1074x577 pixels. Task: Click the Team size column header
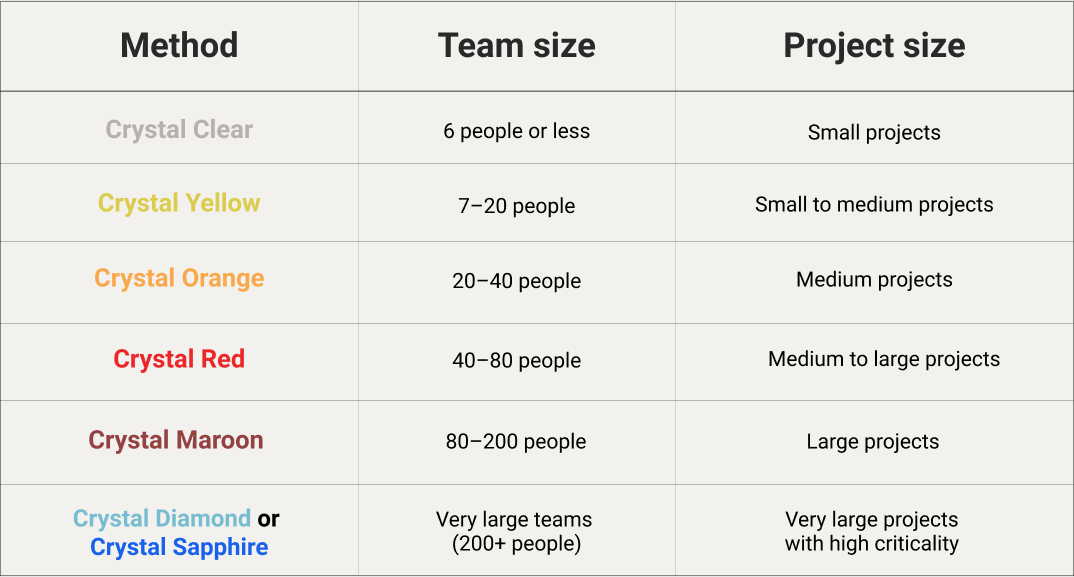[x=516, y=45]
